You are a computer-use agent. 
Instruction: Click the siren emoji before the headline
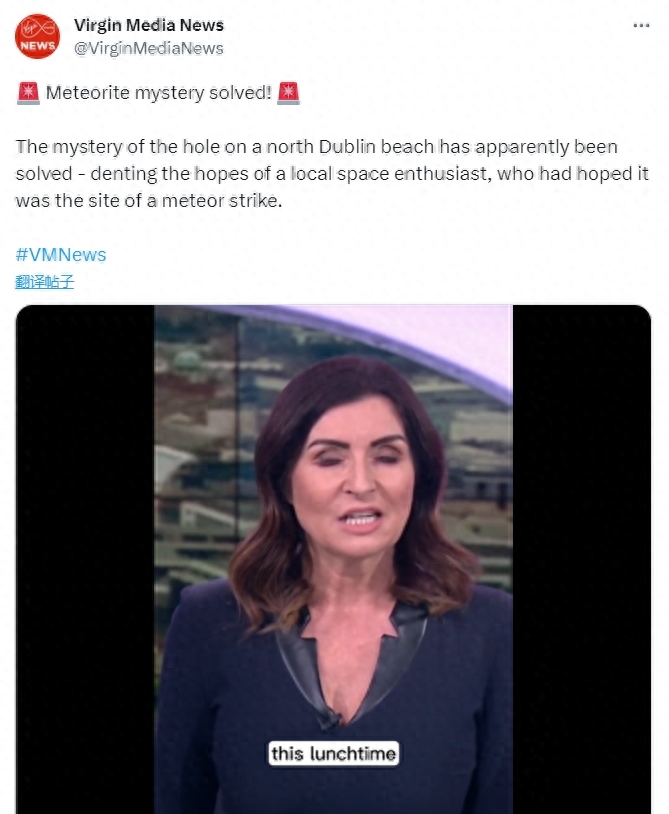pyautogui.click(x=28, y=93)
